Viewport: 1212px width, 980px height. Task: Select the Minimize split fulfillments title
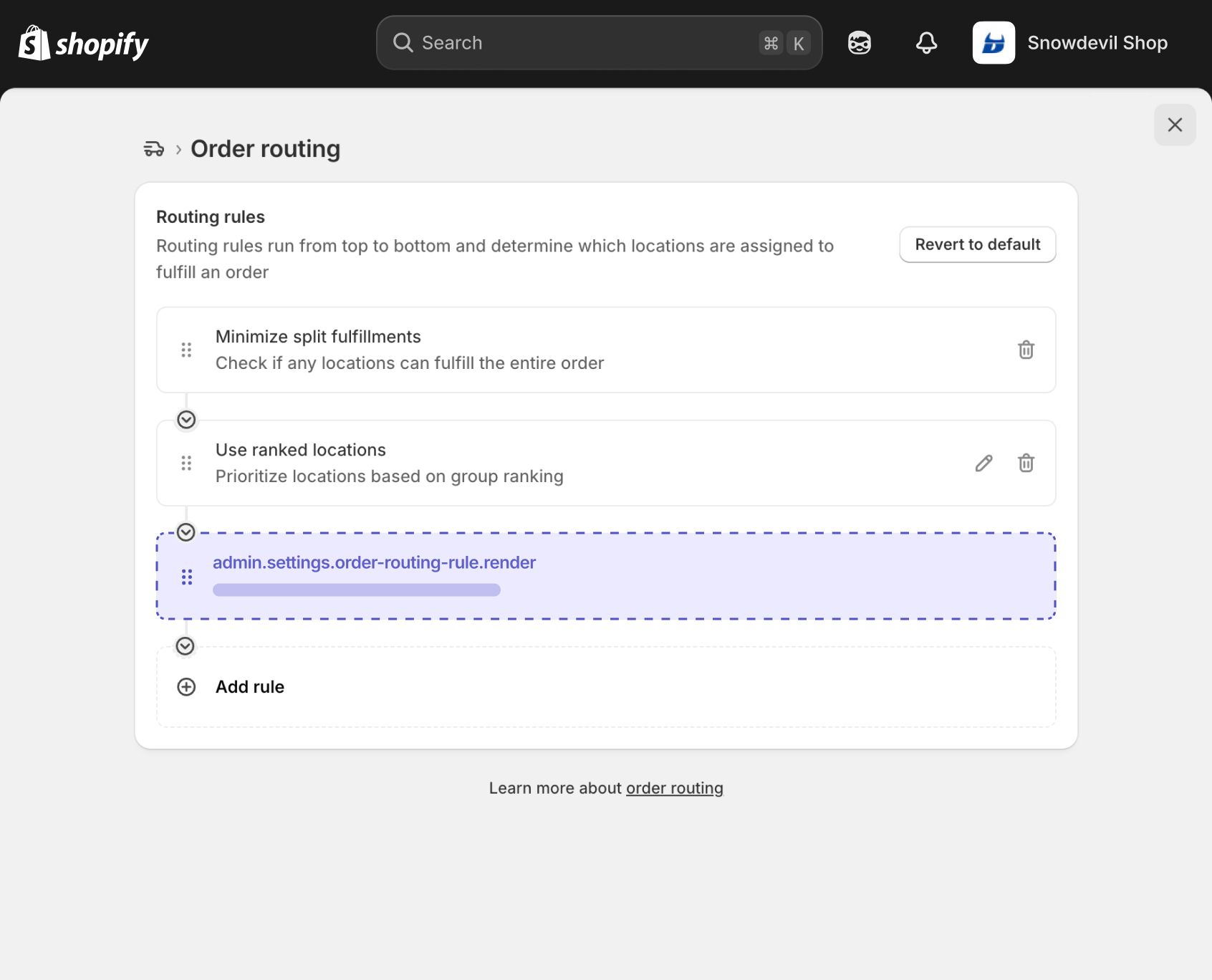point(318,337)
